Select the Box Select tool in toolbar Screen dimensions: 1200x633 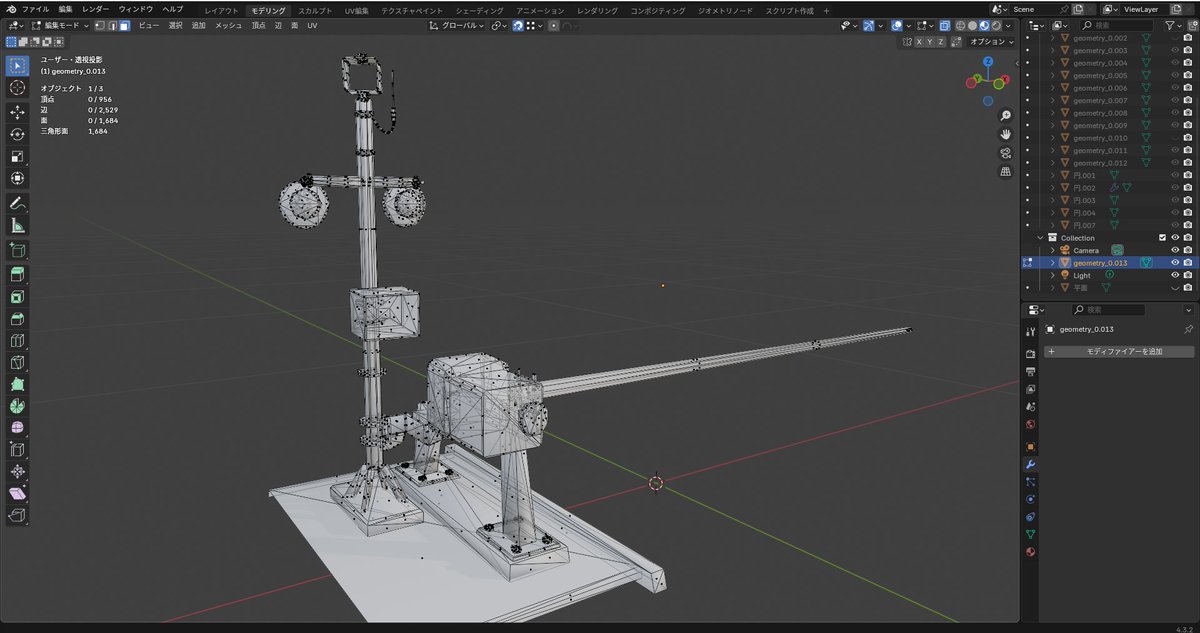coord(17,66)
